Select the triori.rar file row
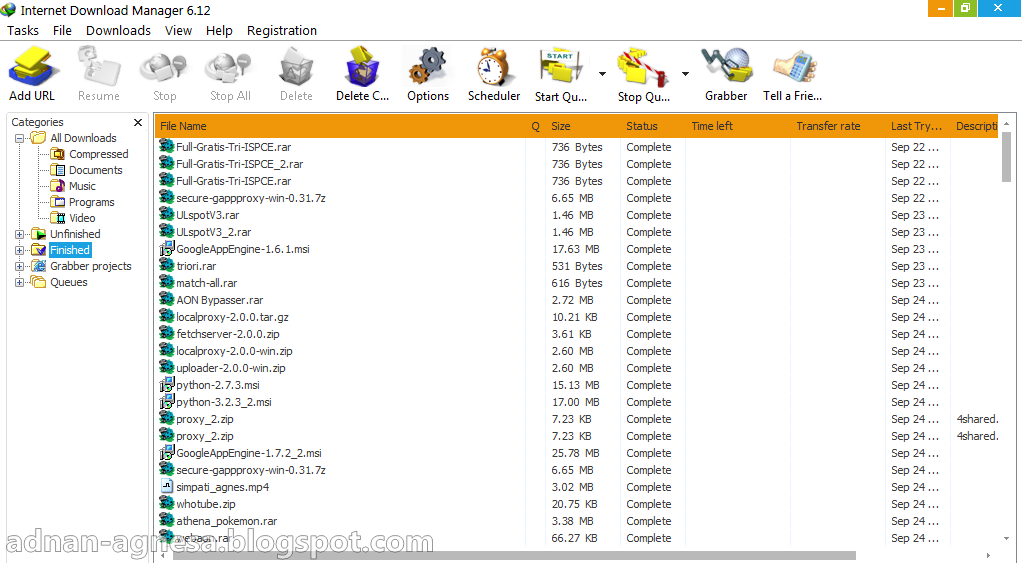 tap(576, 266)
